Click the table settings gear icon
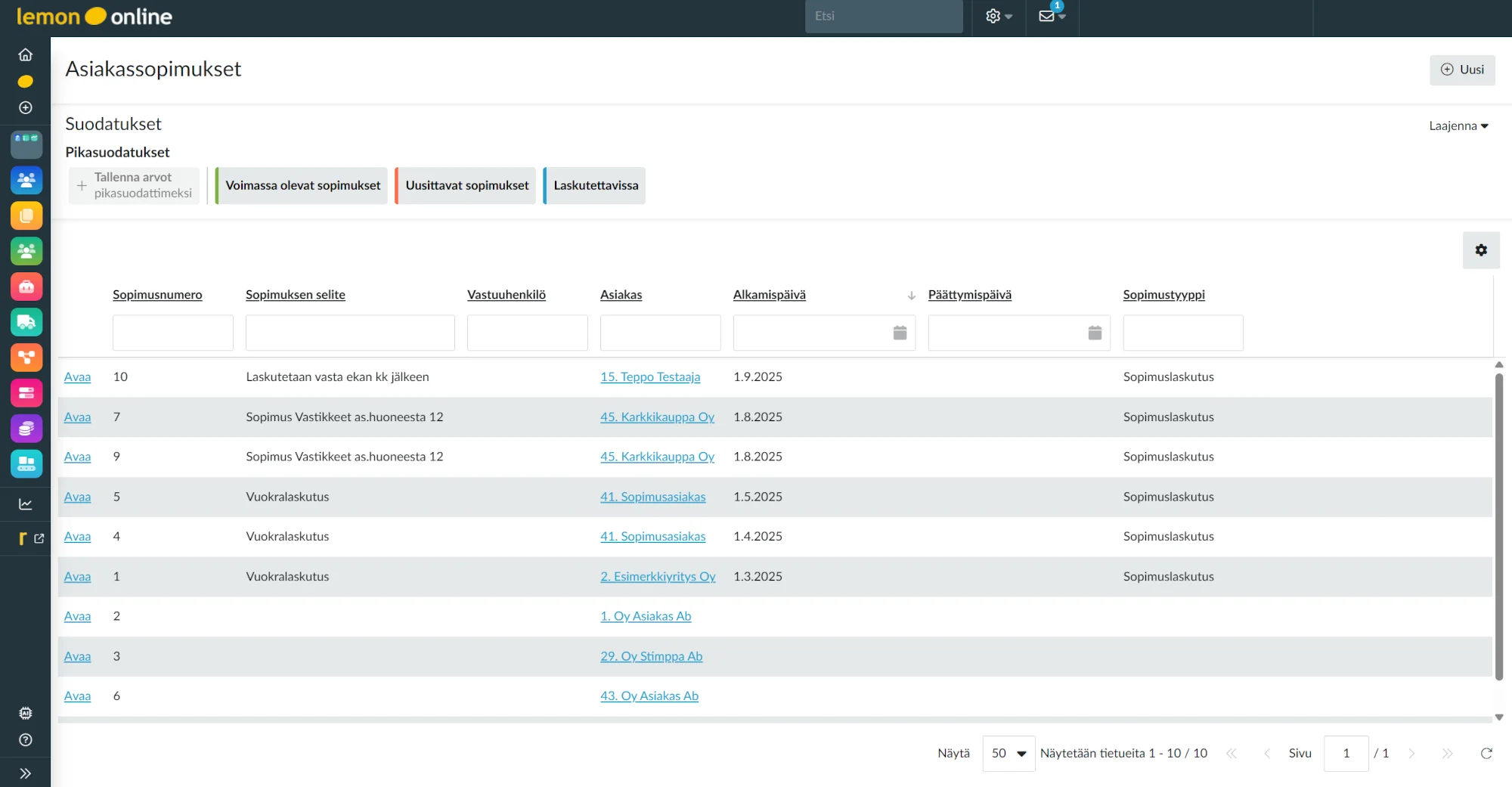Viewport: 1512px width, 787px height. 1481,250
